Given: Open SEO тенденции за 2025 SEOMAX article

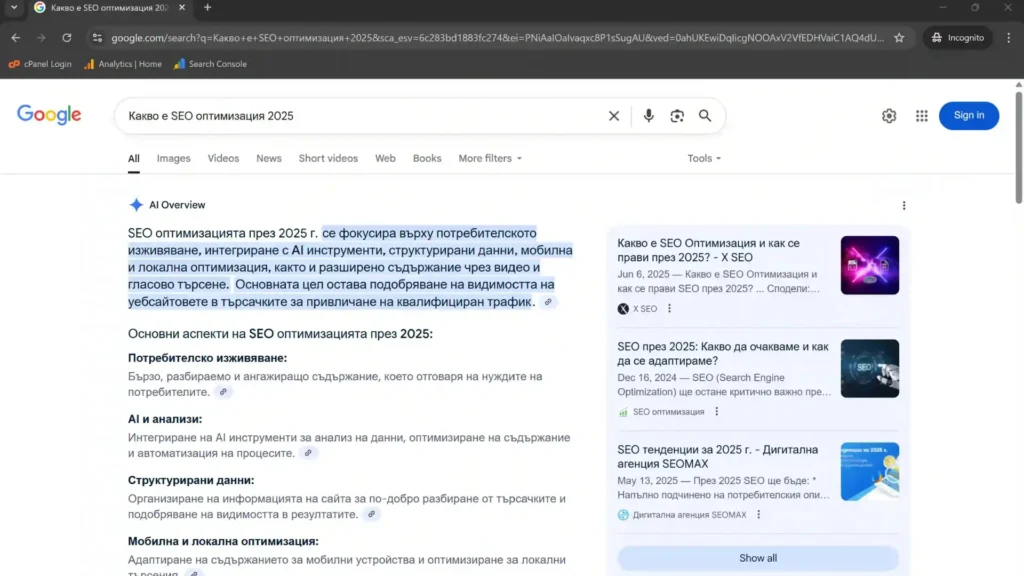Looking at the screenshot, I should tap(717, 456).
